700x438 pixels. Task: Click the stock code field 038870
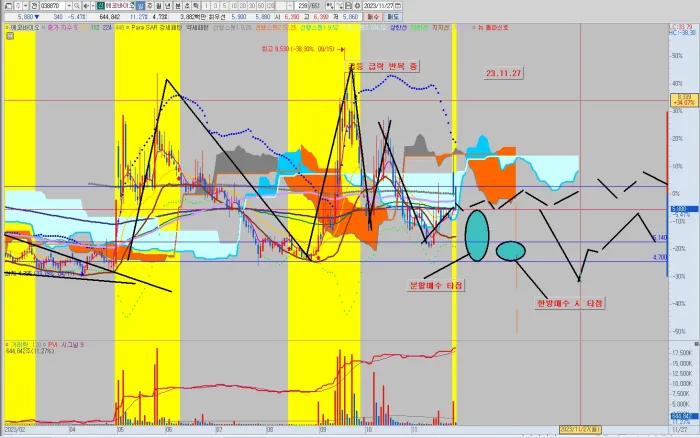click(52, 6)
